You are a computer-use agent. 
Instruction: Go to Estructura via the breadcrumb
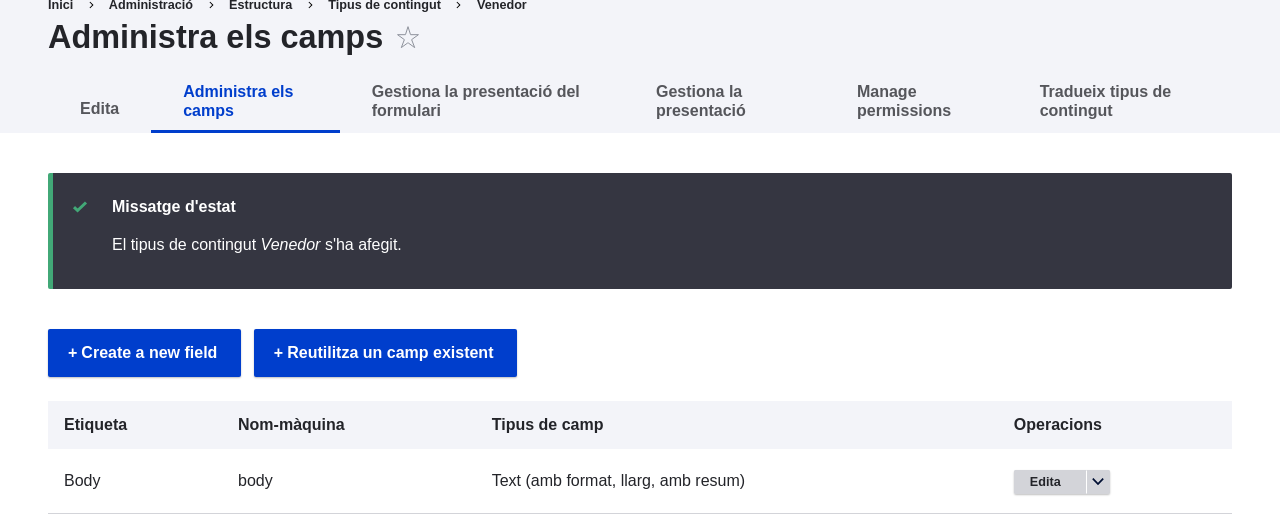tap(260, 5)
